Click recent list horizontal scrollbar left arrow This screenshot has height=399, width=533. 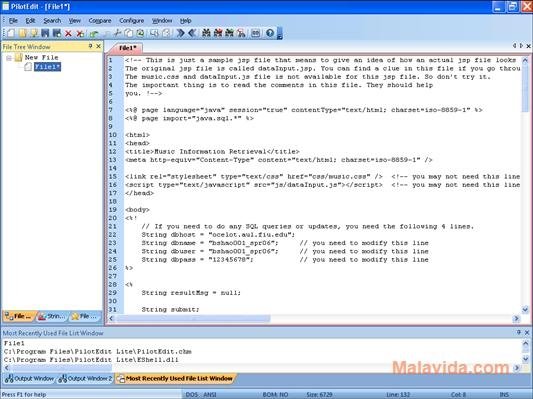click(6, 368)
